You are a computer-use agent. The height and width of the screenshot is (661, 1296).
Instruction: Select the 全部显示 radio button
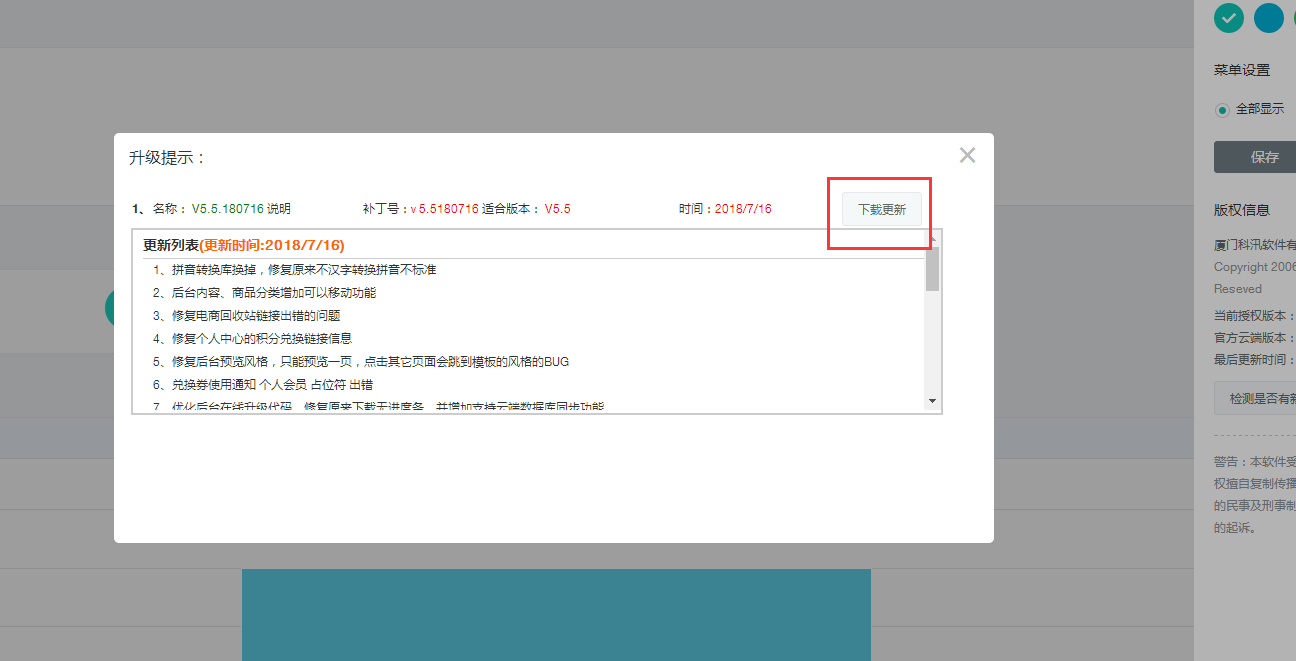[x=1221, y=108]
